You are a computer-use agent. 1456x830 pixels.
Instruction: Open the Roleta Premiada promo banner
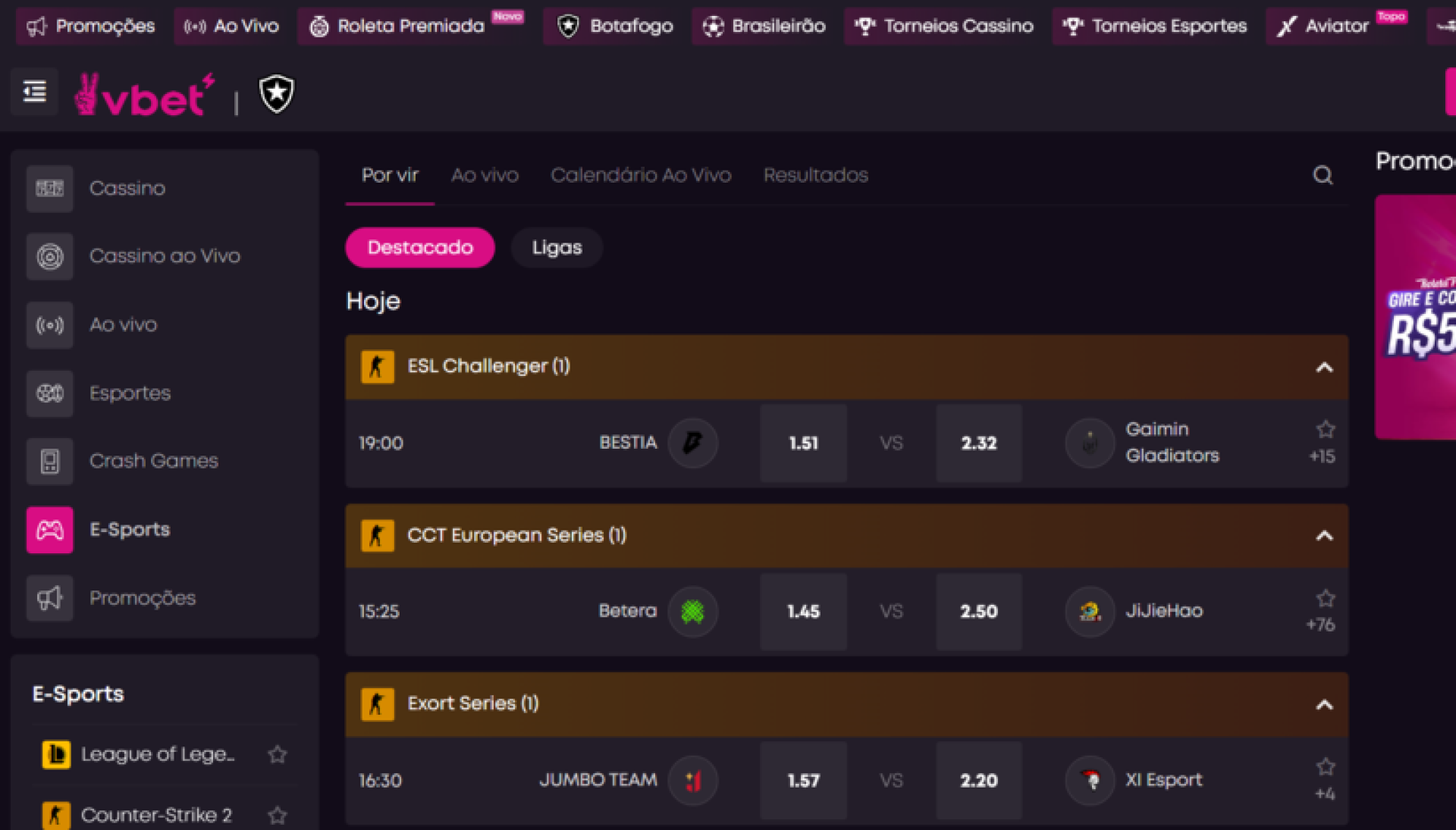[1415, 317]
